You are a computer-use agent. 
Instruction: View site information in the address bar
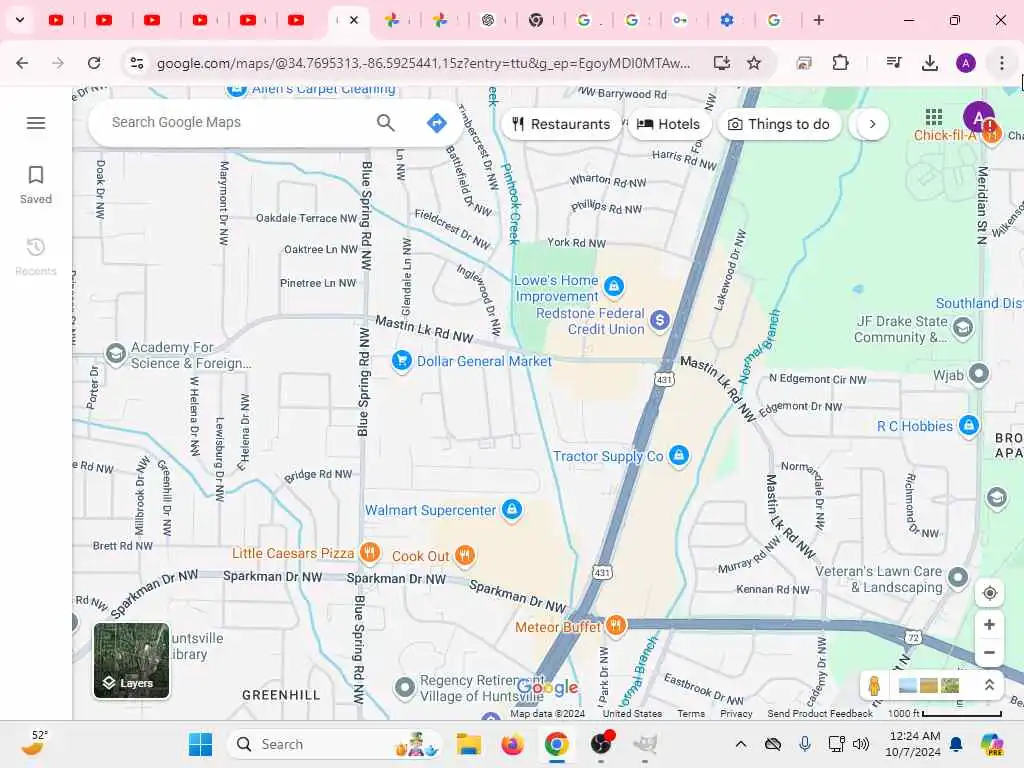136,63
